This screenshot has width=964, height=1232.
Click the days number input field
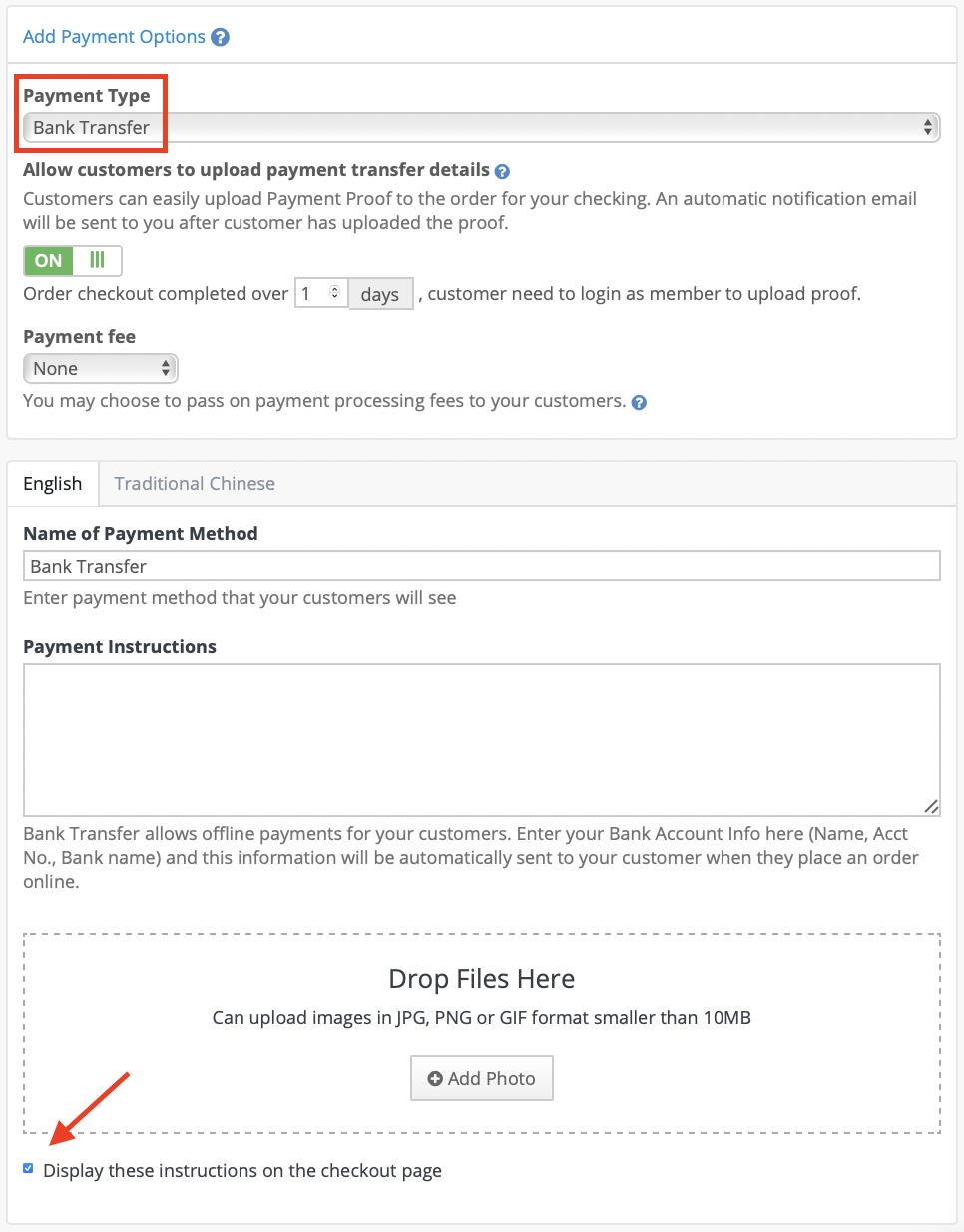pyautogui.click(x=321, y=293)
